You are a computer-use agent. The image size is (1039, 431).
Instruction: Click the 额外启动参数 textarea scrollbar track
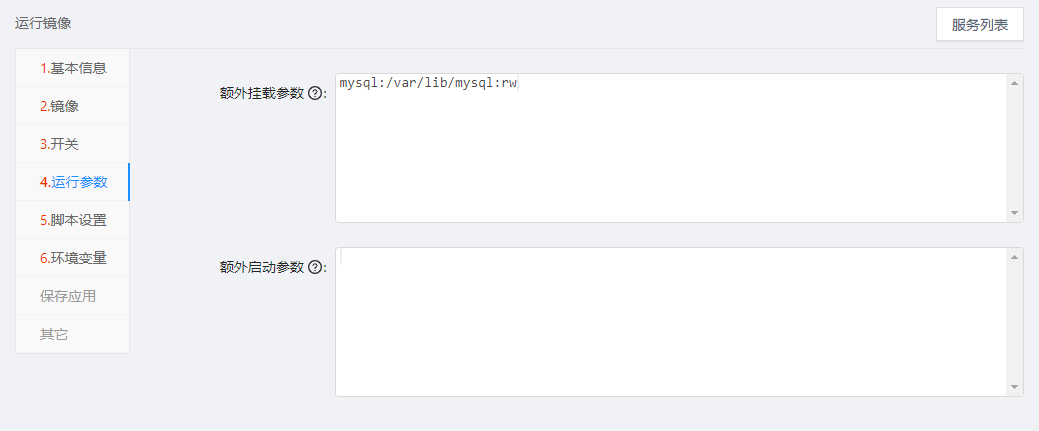click(1015, 322)
